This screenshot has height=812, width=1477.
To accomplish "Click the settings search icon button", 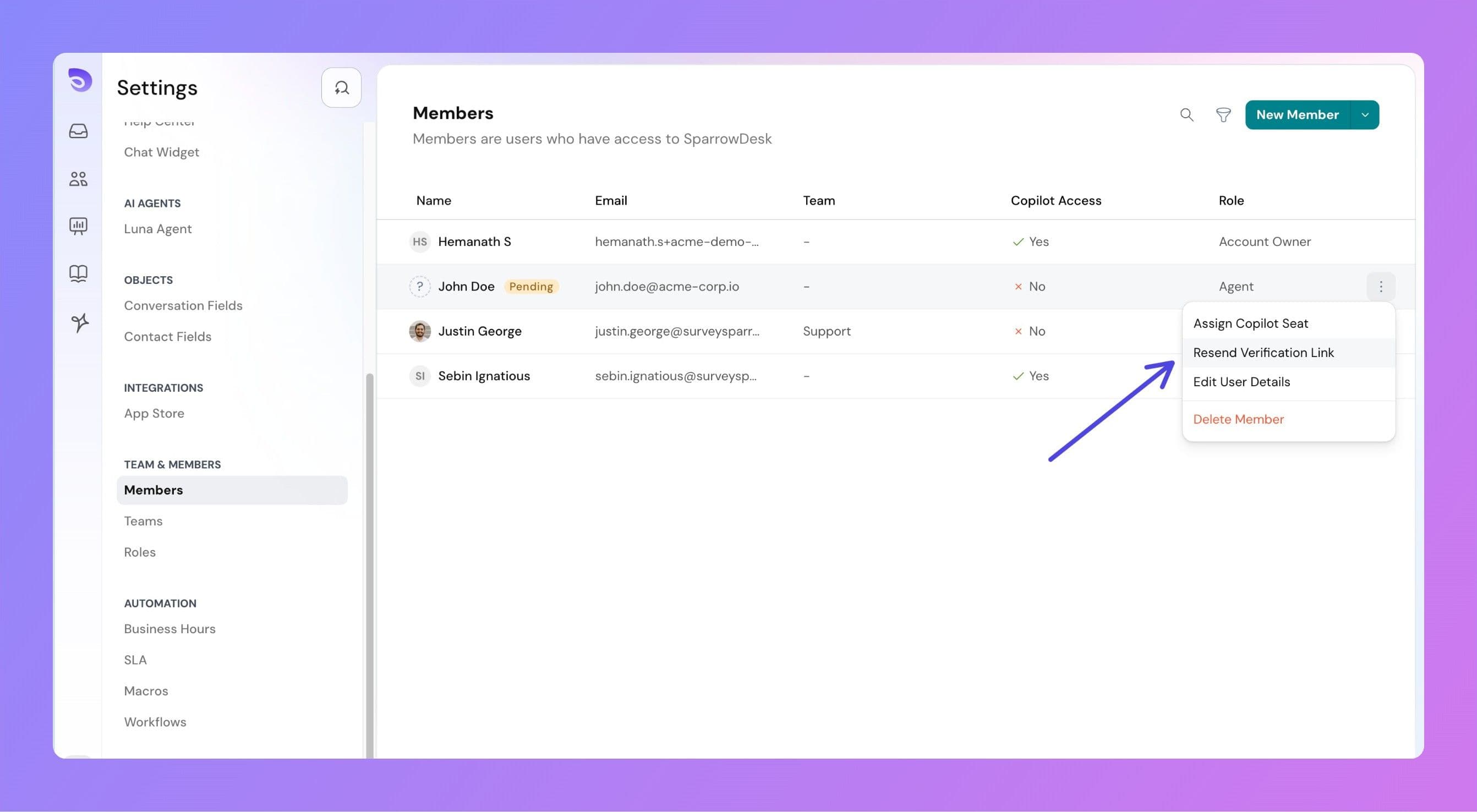I will [x=341, y=87].
